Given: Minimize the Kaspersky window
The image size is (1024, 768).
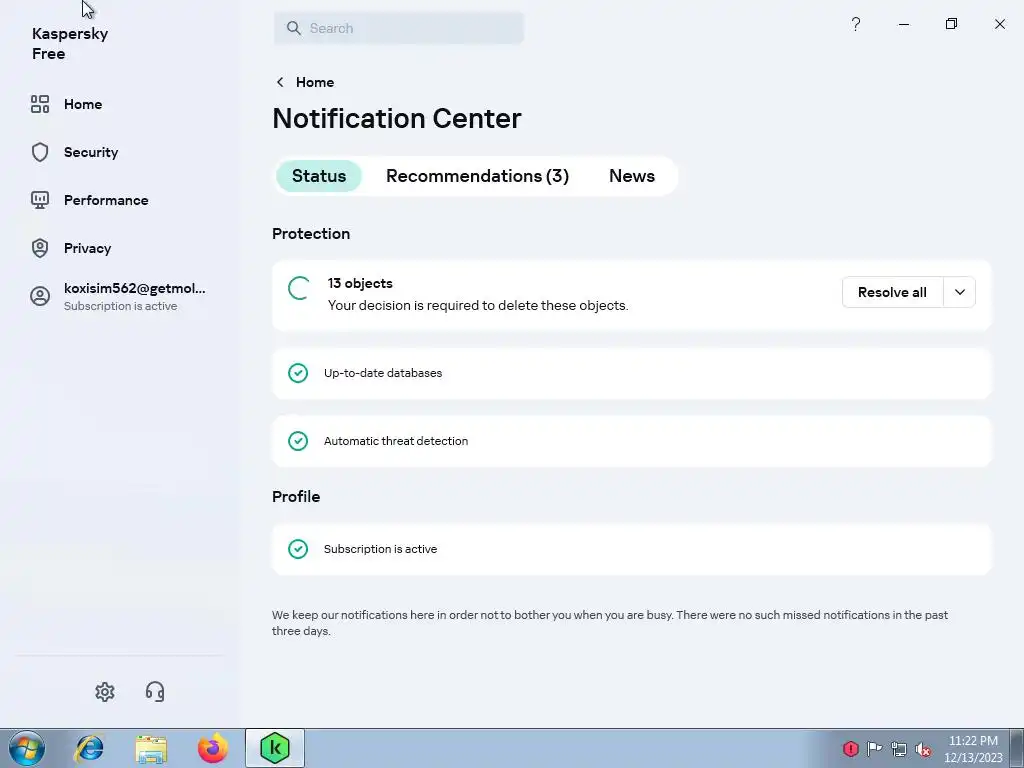Looking at the screenshot, I should coord(904,24).
